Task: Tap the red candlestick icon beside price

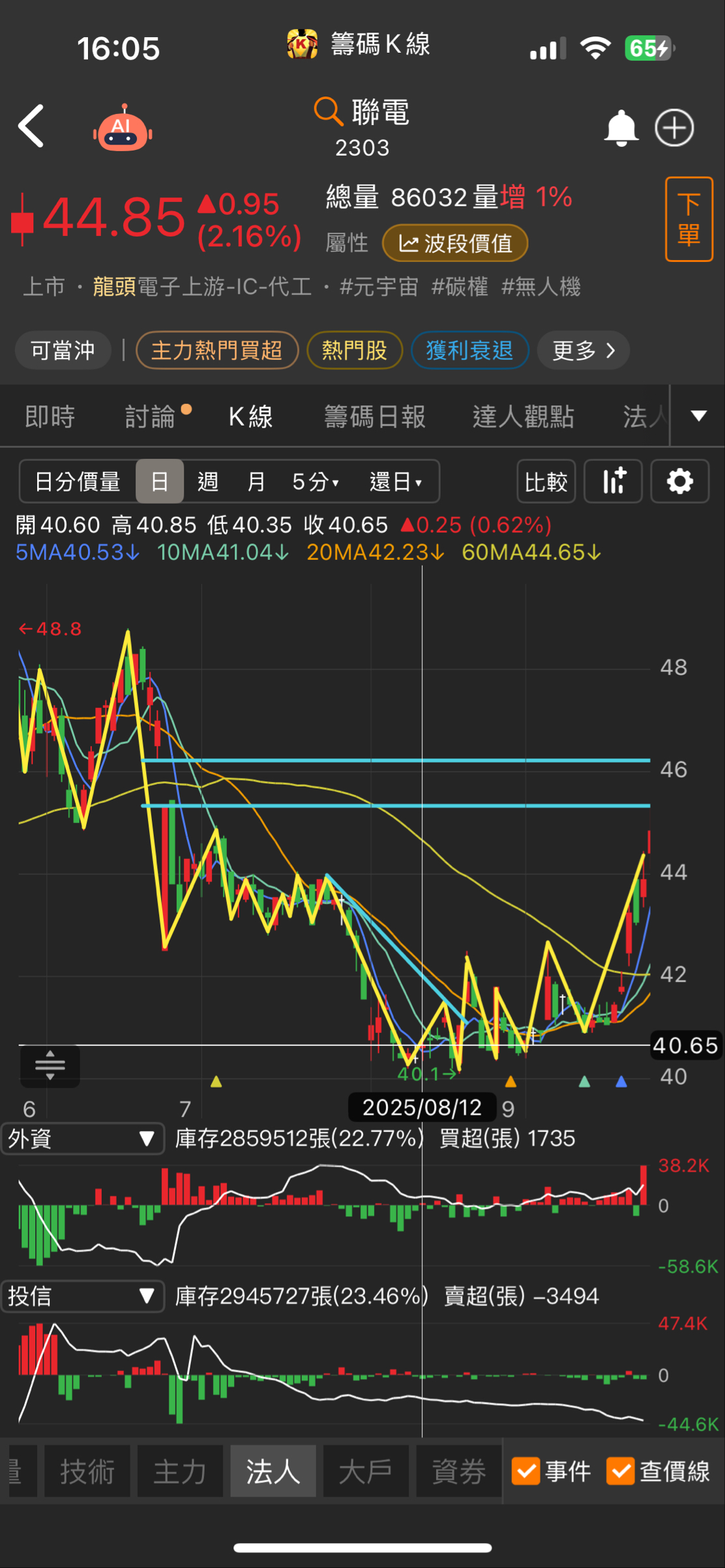Action: [22, 219]
